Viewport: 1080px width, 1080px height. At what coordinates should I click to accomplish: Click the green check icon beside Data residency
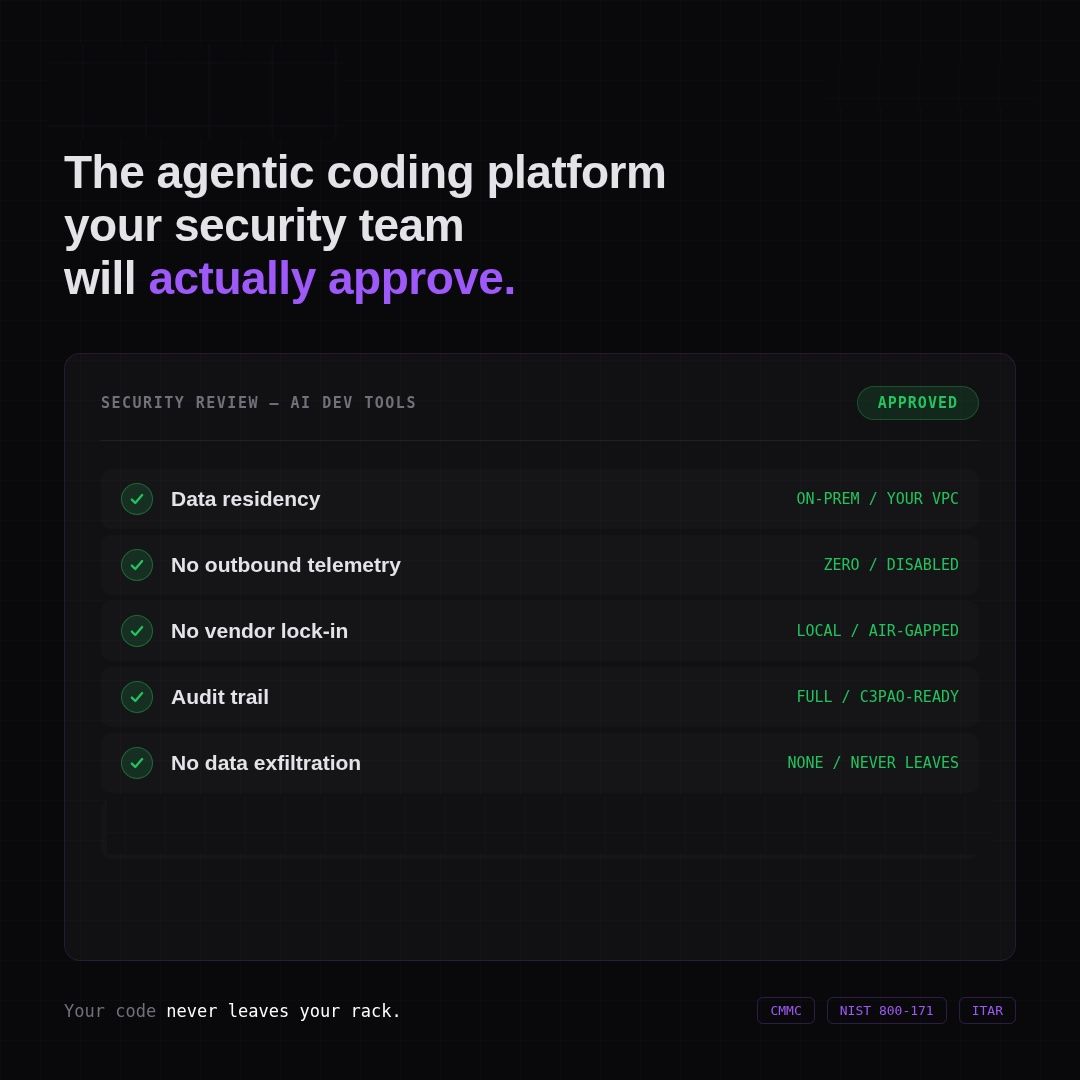137,499
